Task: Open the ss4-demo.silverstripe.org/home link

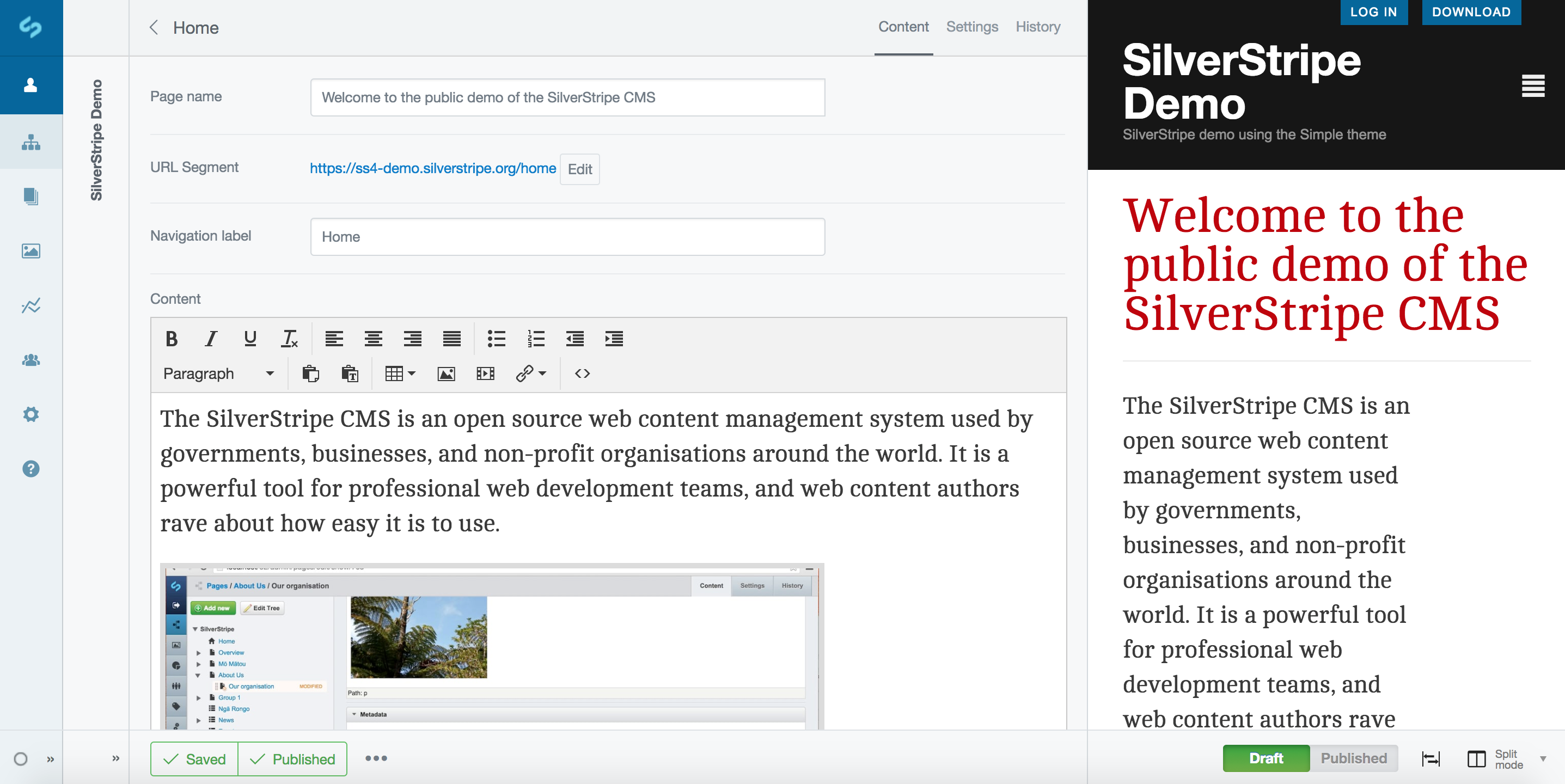Action: coord(432,168)
